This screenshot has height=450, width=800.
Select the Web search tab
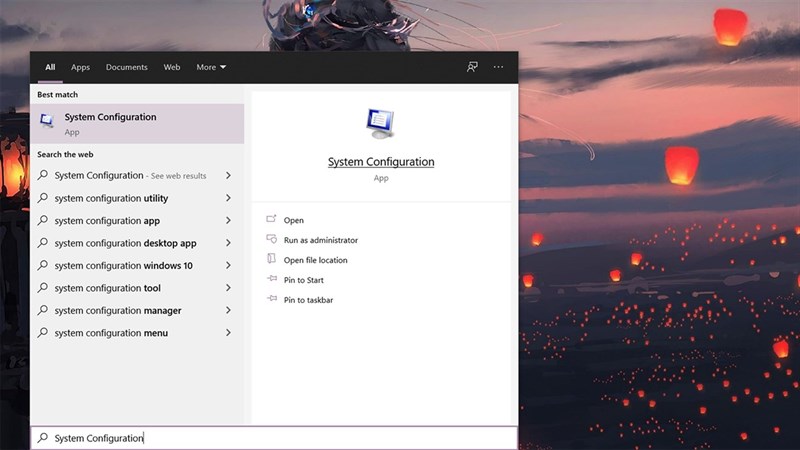[x=172, y=67]
